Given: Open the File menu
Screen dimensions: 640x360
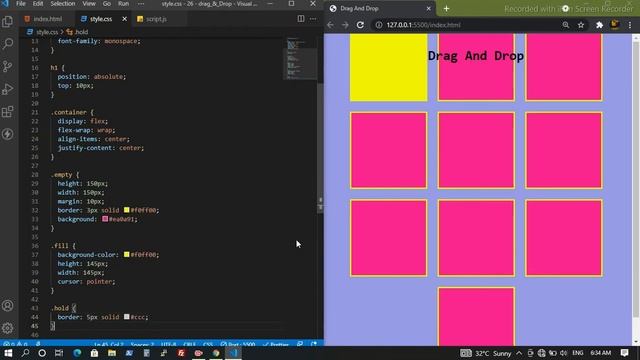Looking at the screenshot, I should [x=21, y=4].
